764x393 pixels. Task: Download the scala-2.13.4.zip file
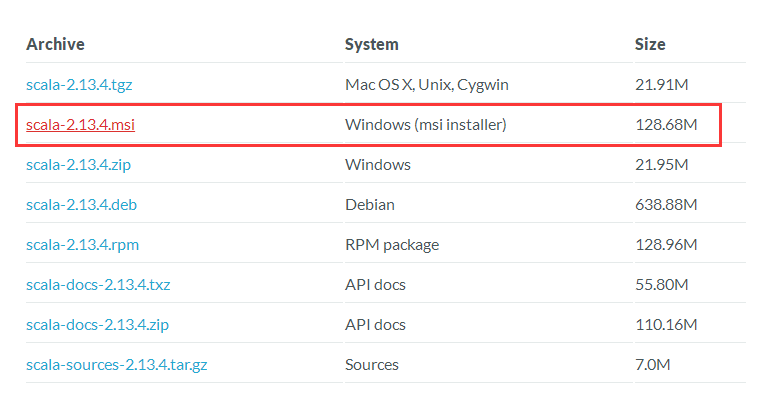tap(78, 165)
